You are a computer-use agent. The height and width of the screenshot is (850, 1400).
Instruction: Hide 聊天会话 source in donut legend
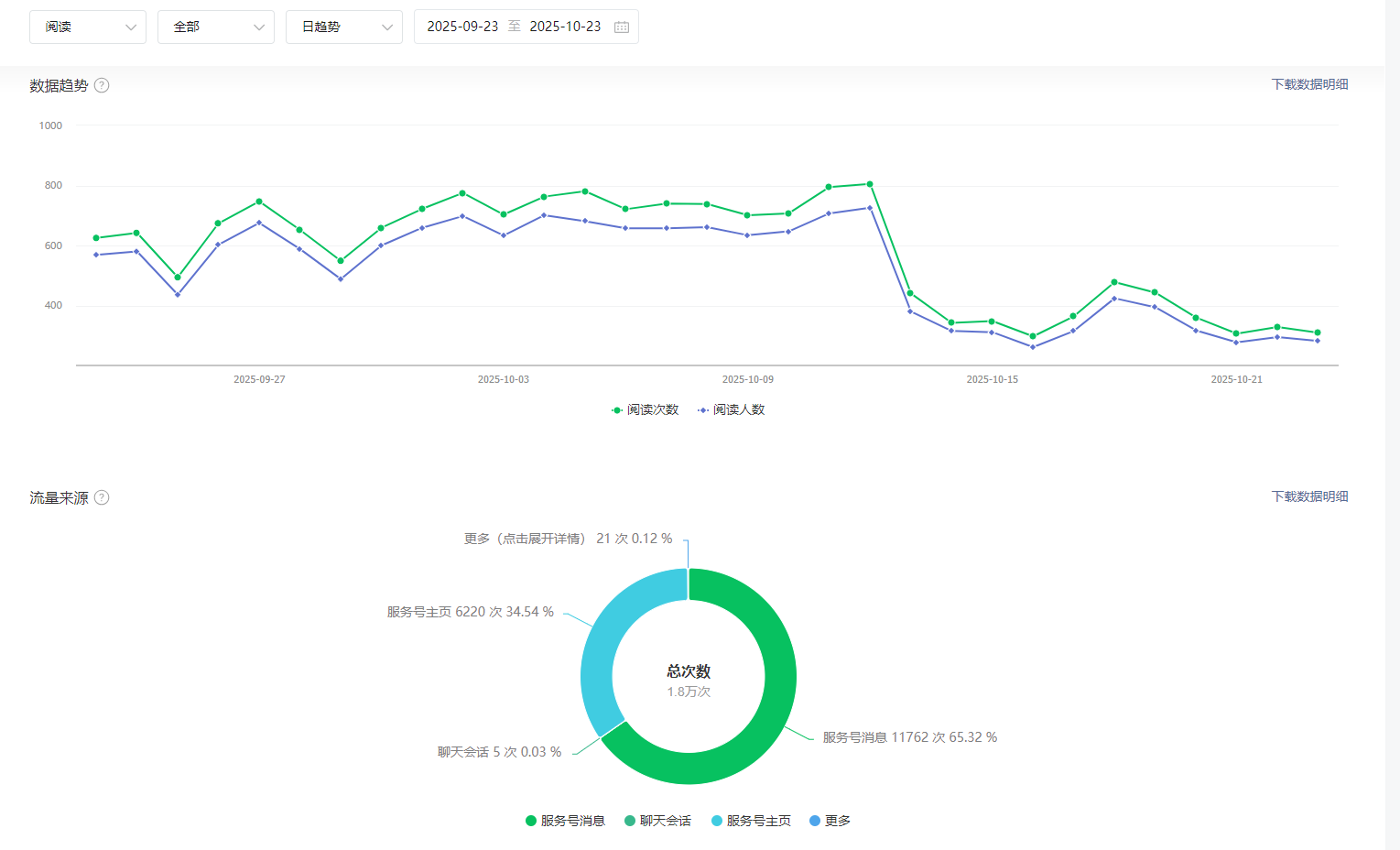coord(657,821)
